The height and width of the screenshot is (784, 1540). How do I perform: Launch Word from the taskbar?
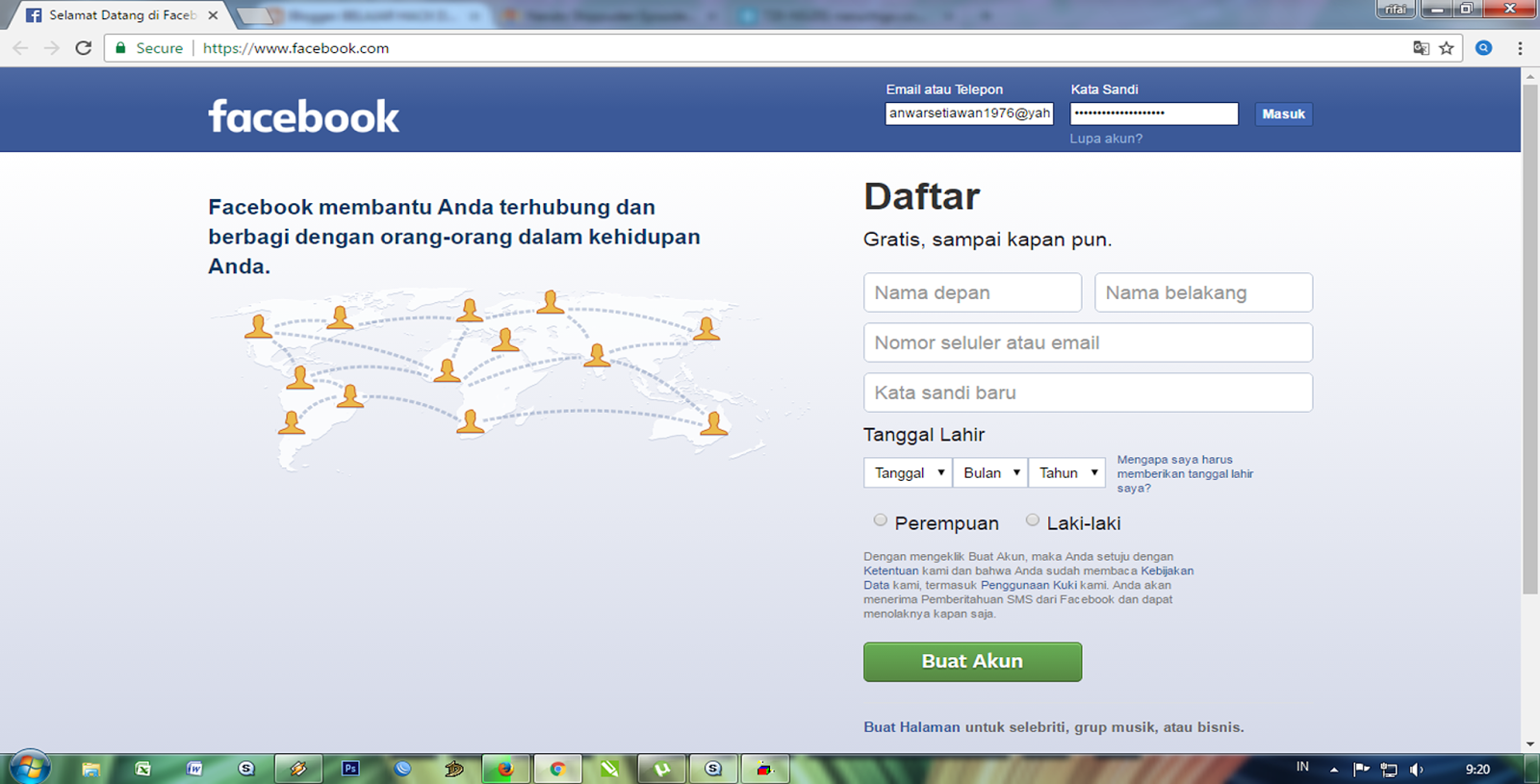point(195,769)
